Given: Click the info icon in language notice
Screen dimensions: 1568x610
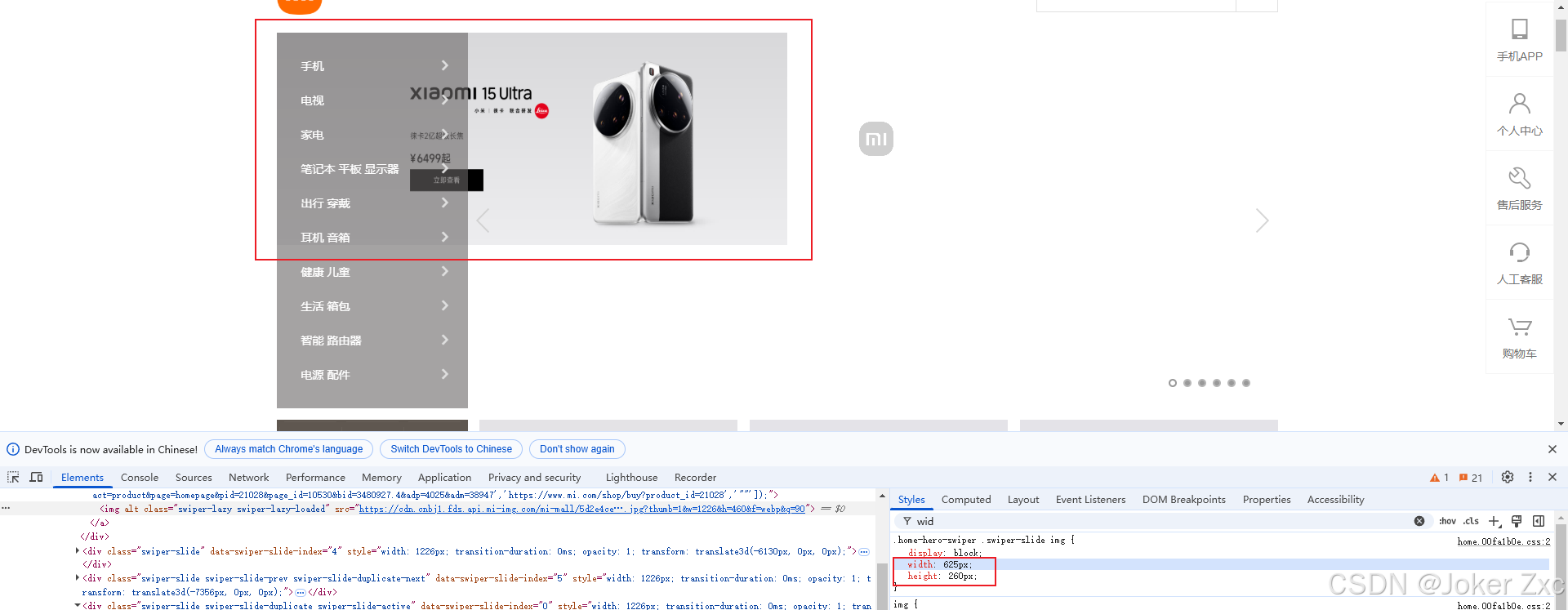Looking at the screenshot, I should click(x=13, y=449).
